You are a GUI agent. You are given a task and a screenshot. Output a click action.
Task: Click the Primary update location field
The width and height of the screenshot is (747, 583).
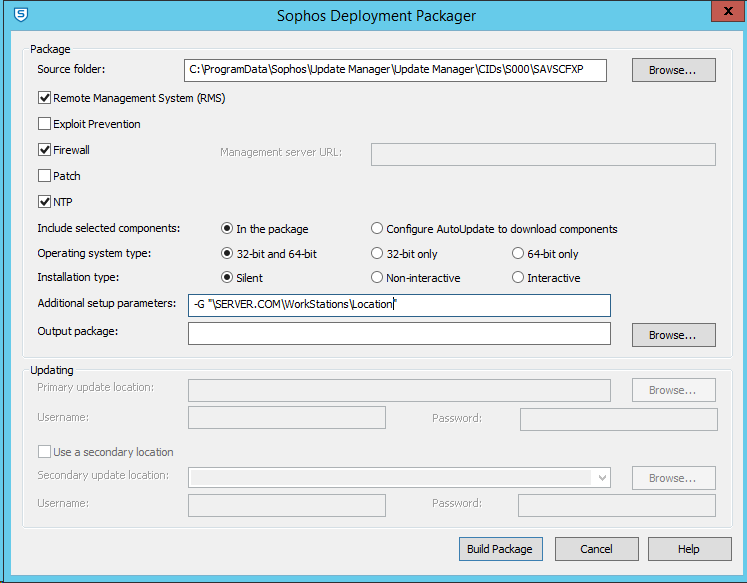coord(399,391)
